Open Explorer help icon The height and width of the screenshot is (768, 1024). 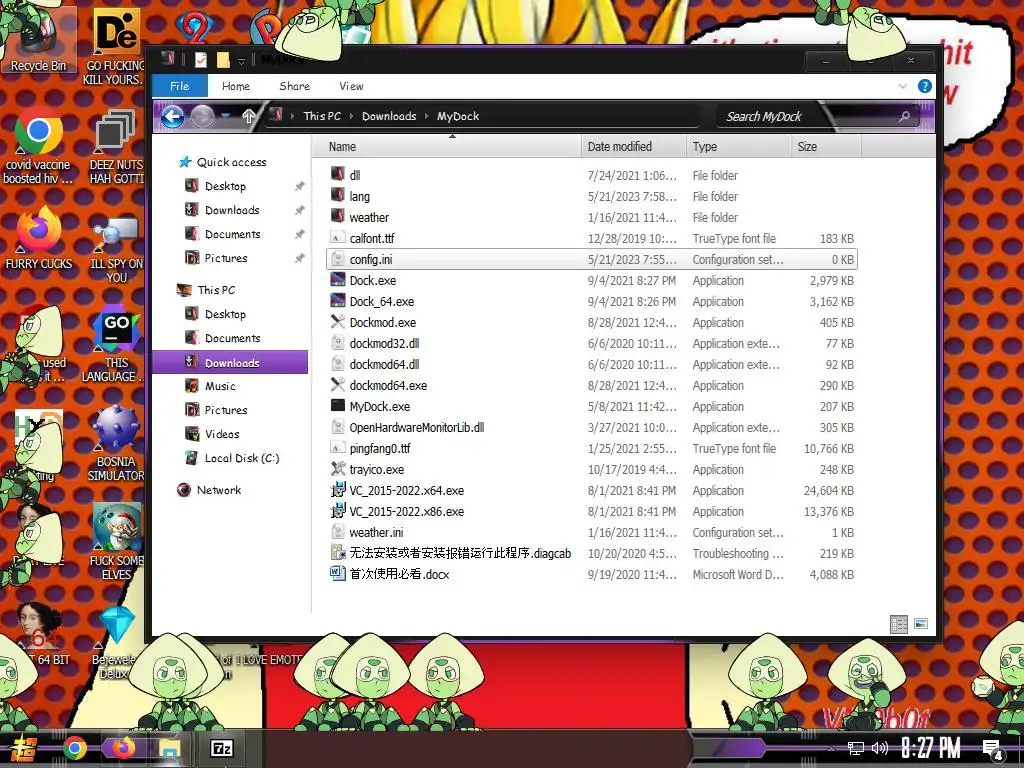[924, 86]
